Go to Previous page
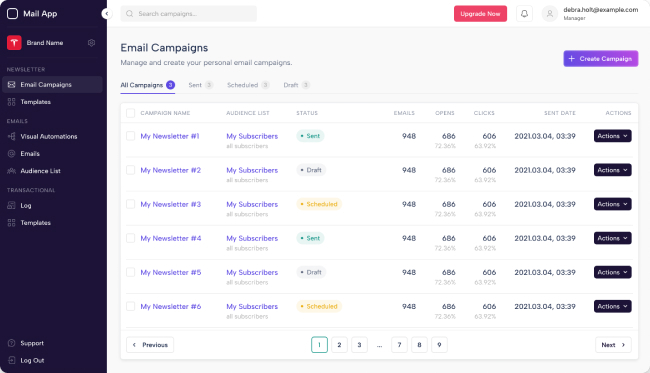This screenshot has height=373, width=650. click(x=150, y=345)
